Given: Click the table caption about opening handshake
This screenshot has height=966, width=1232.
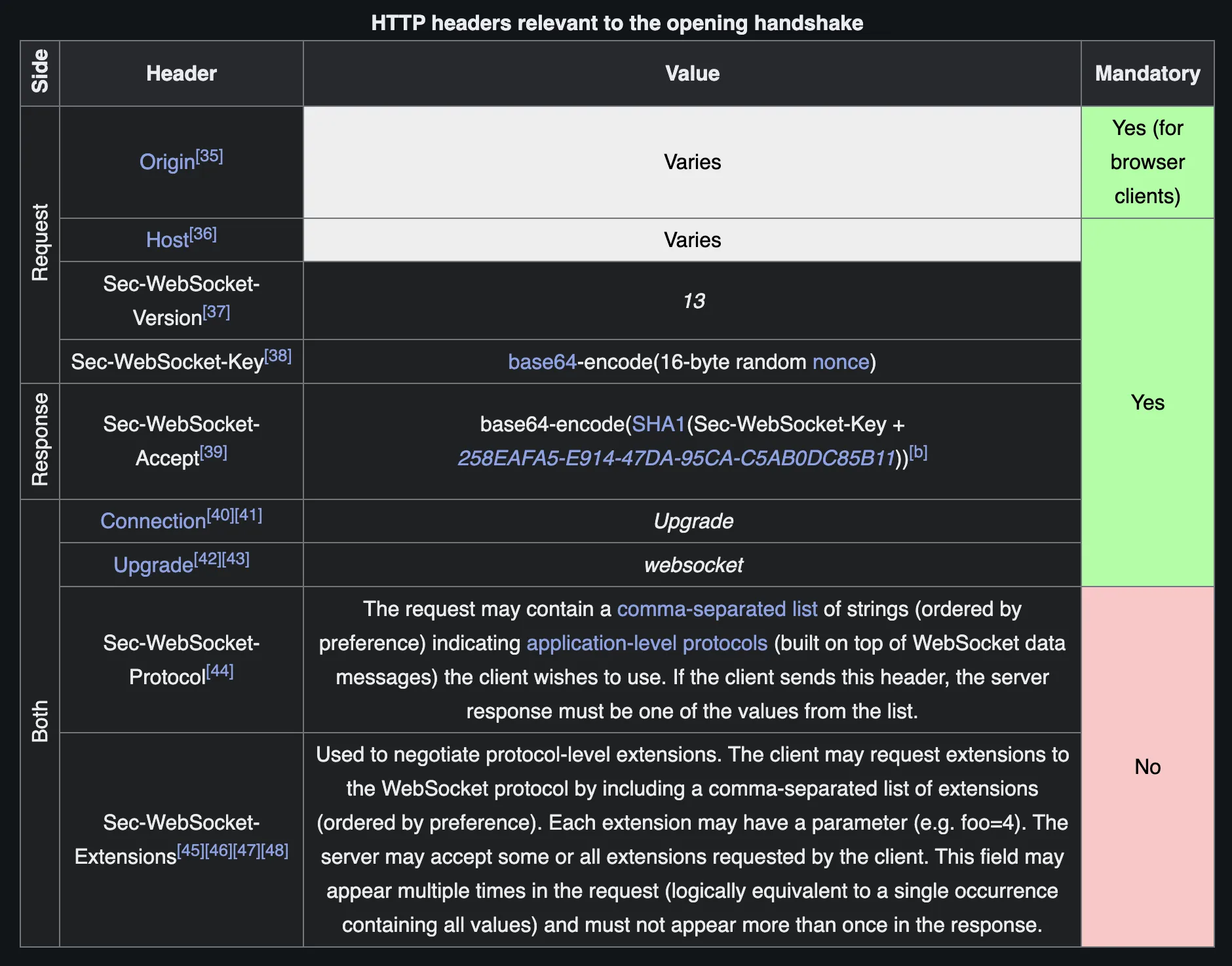Looking at the screenshot, I should point(617,23).
